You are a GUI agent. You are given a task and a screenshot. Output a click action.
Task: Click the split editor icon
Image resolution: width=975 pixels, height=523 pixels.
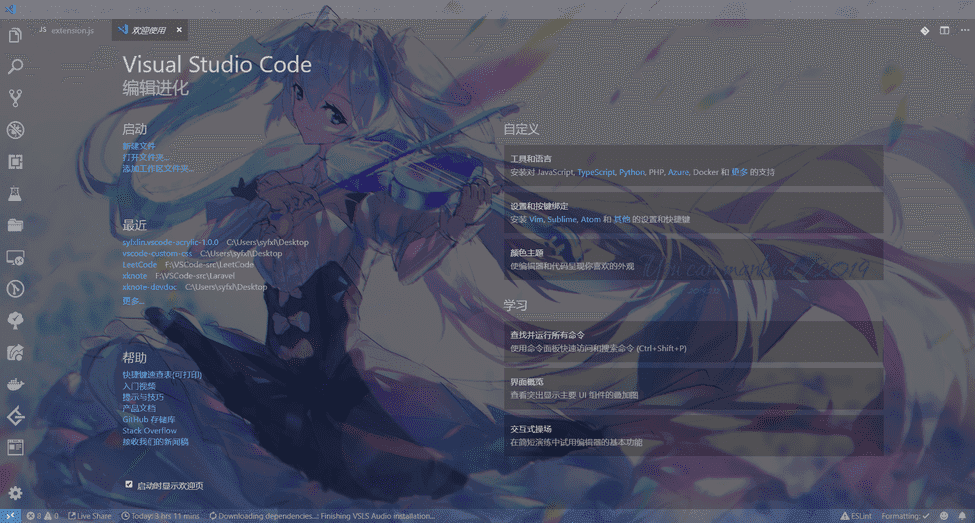click(x=944, y=31)
